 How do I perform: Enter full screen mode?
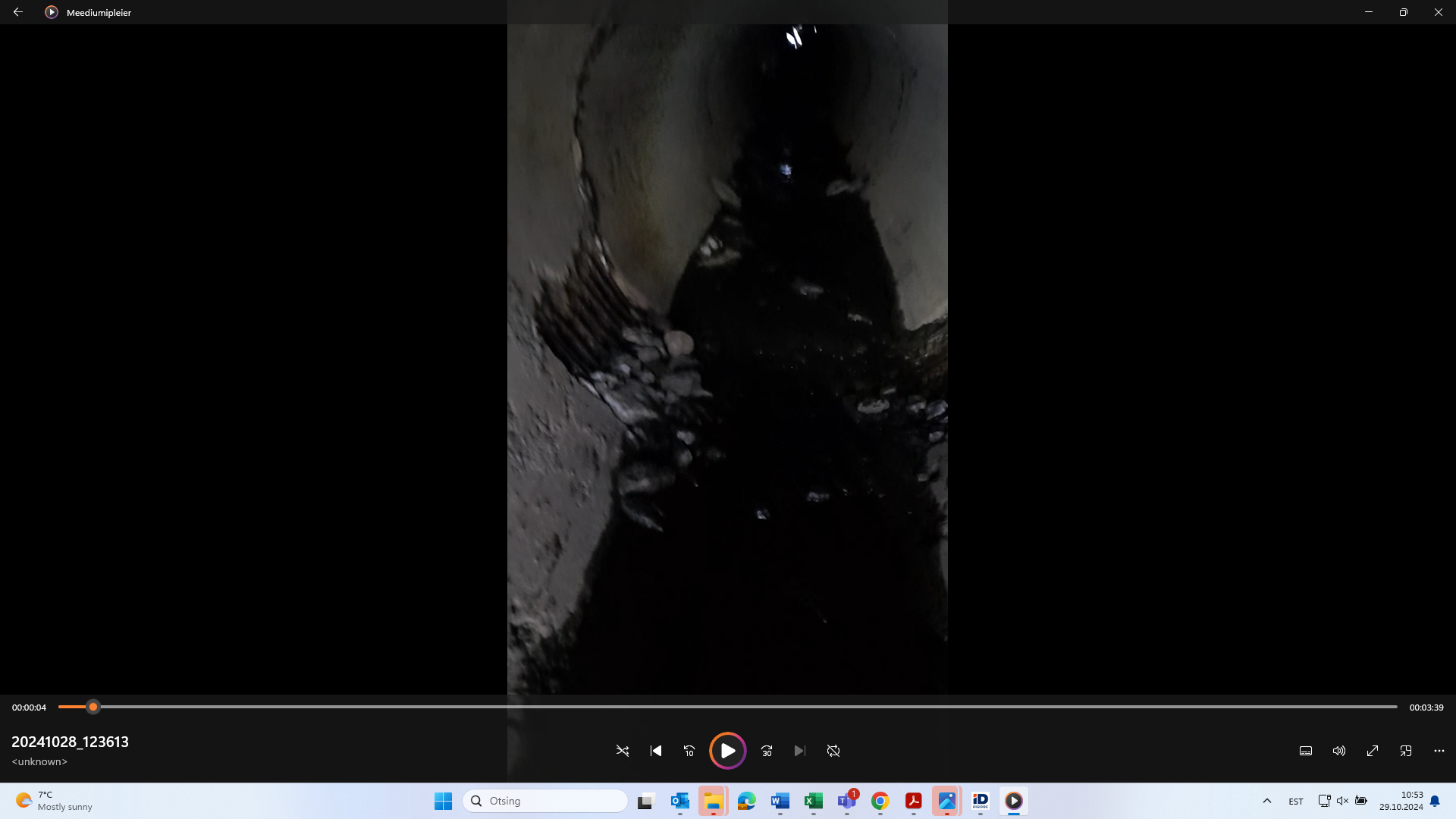(1373, 751)
